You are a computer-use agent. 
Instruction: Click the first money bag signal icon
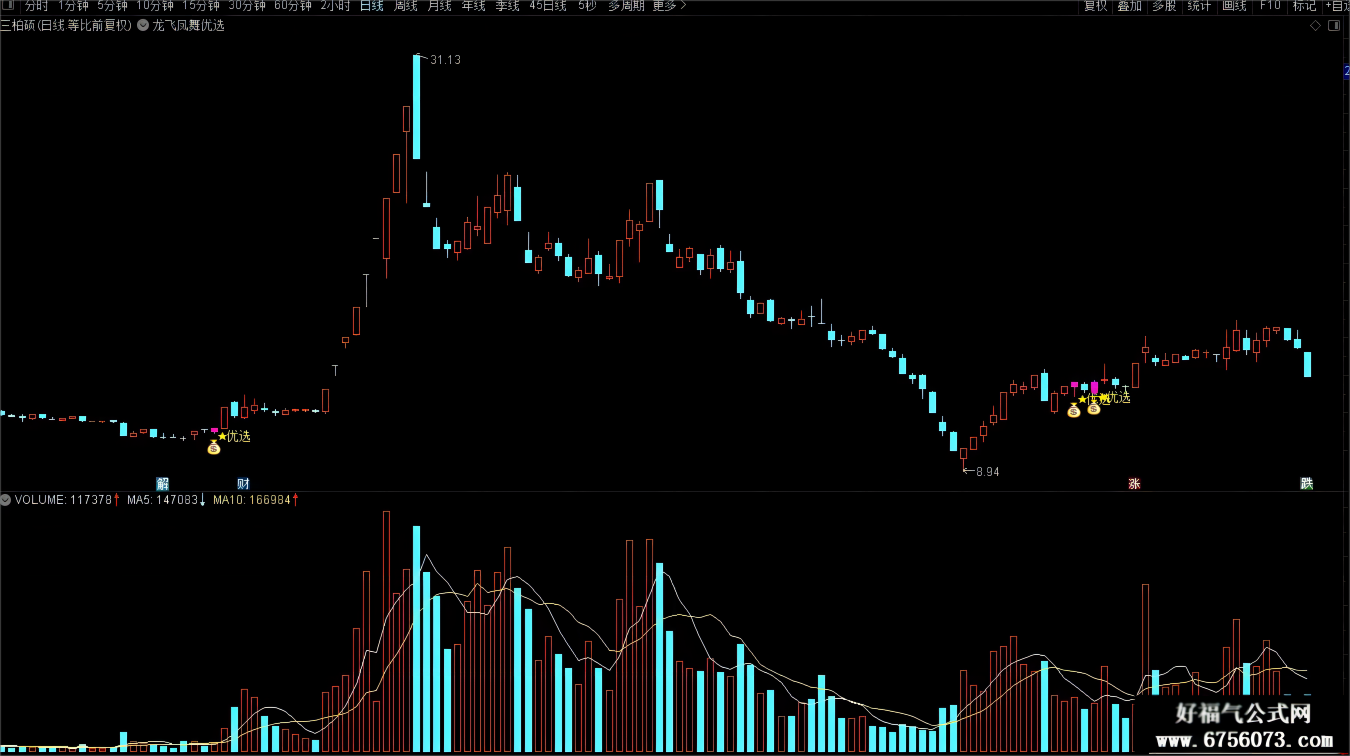click(x=213, y=447)
